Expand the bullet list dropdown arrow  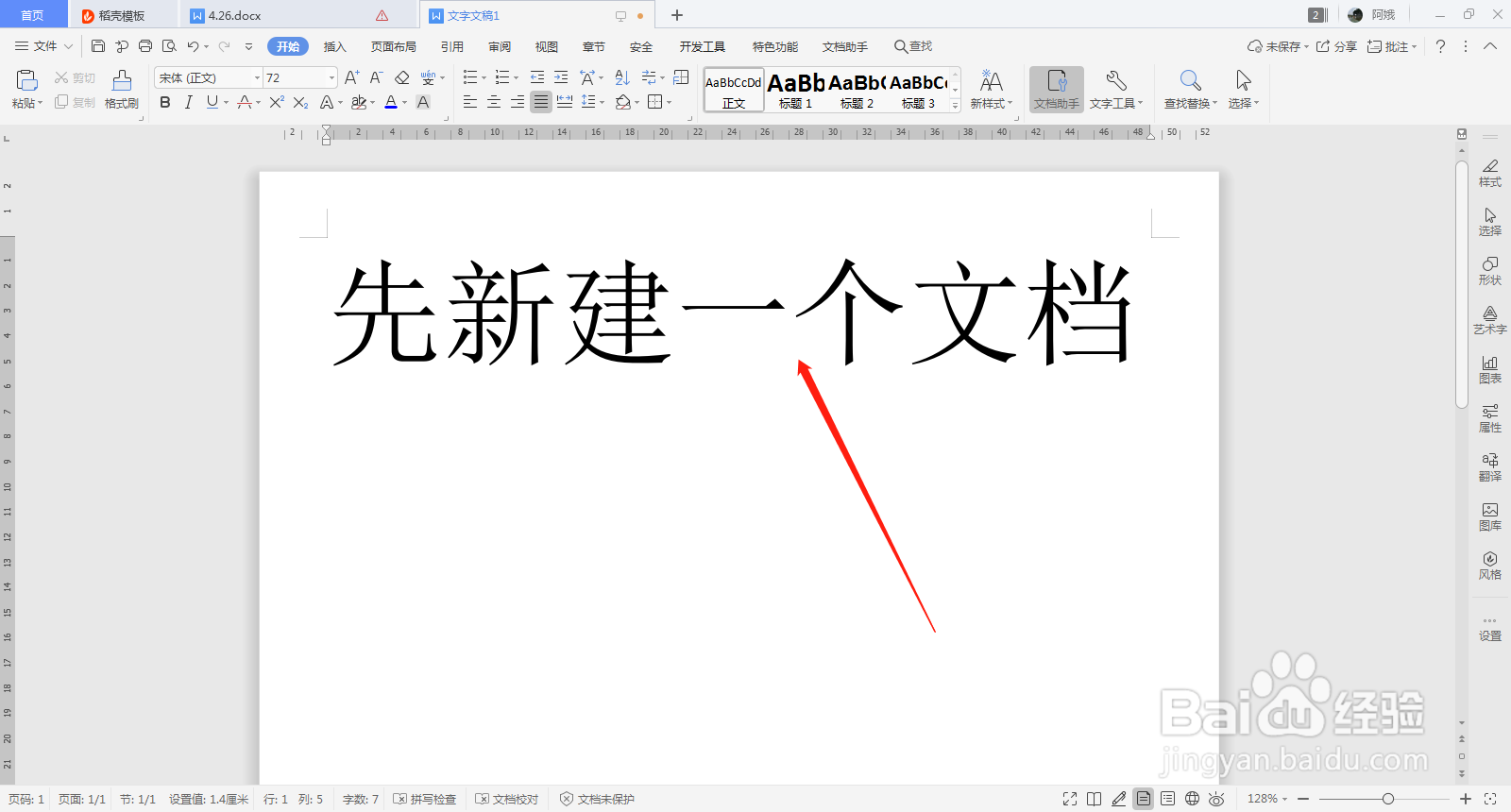tap(484, 78)
